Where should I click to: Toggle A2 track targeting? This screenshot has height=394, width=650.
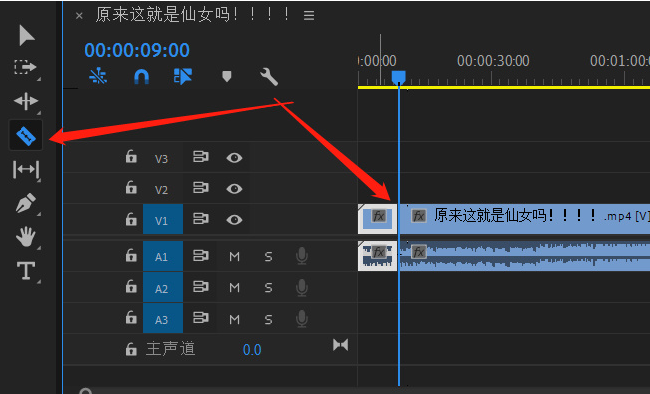click(x=163, y=288)
